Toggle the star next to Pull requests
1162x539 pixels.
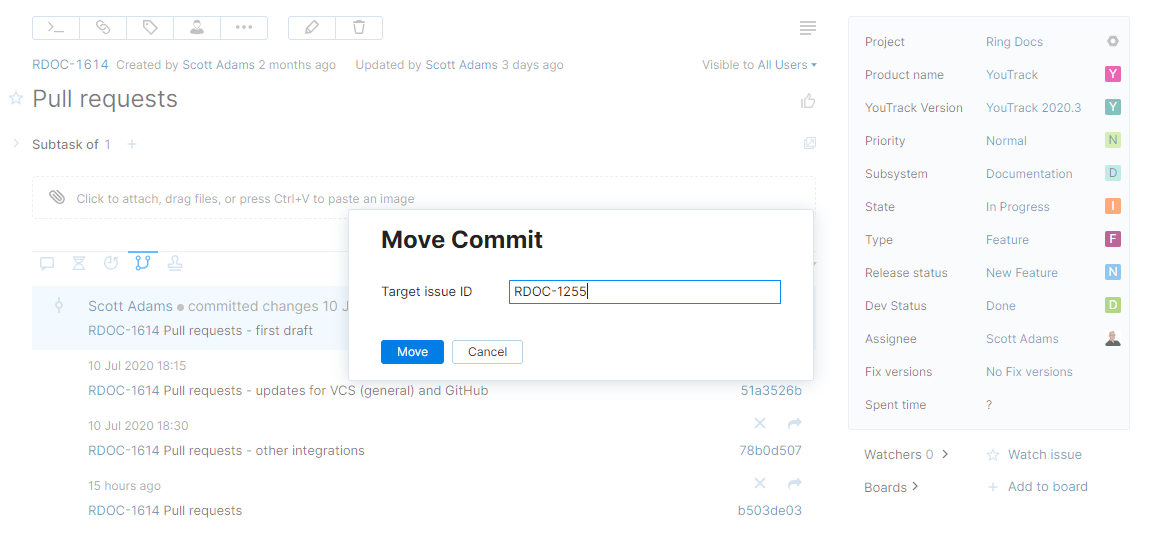pyautogui.click(x=16, y=99)
